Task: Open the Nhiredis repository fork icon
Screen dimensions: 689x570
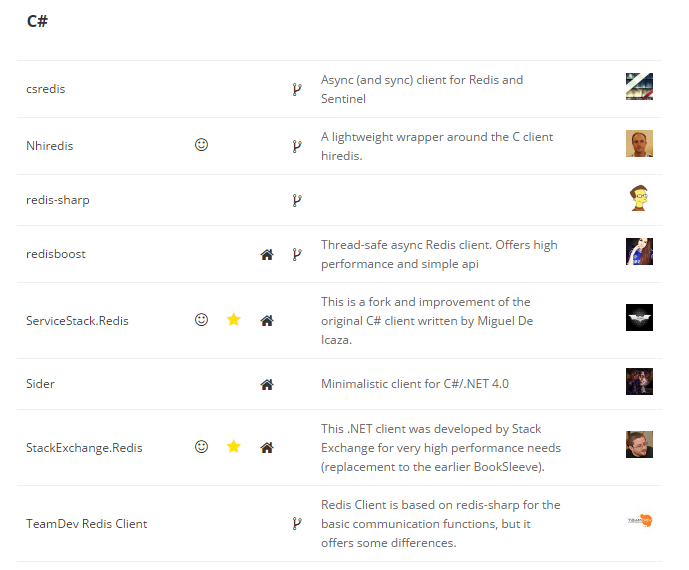Action: tap(297, 146)
